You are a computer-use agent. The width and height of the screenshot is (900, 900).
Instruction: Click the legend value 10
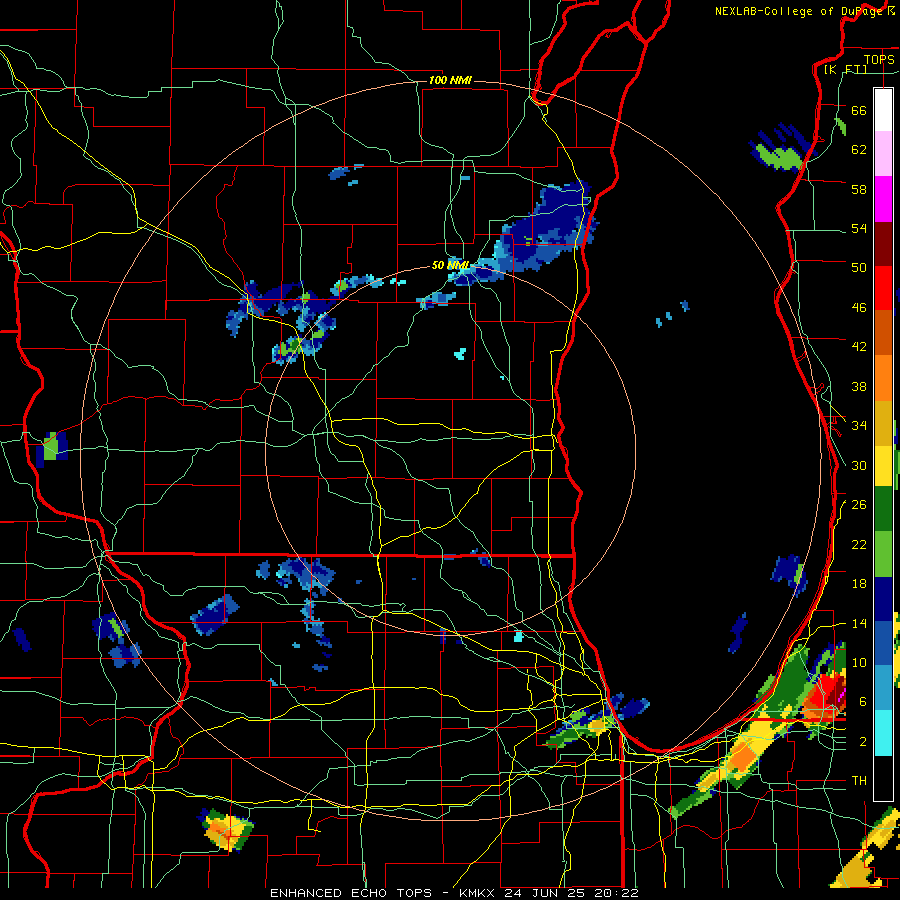(859, 662)
